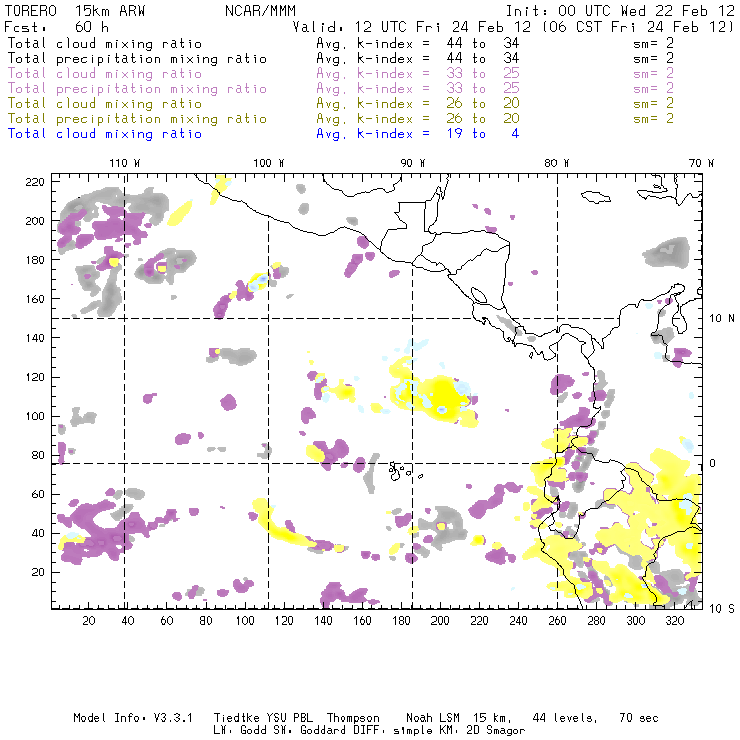Select the "80 W" longitude label
This screenshot has width=740, height=740.
(557, 163)
